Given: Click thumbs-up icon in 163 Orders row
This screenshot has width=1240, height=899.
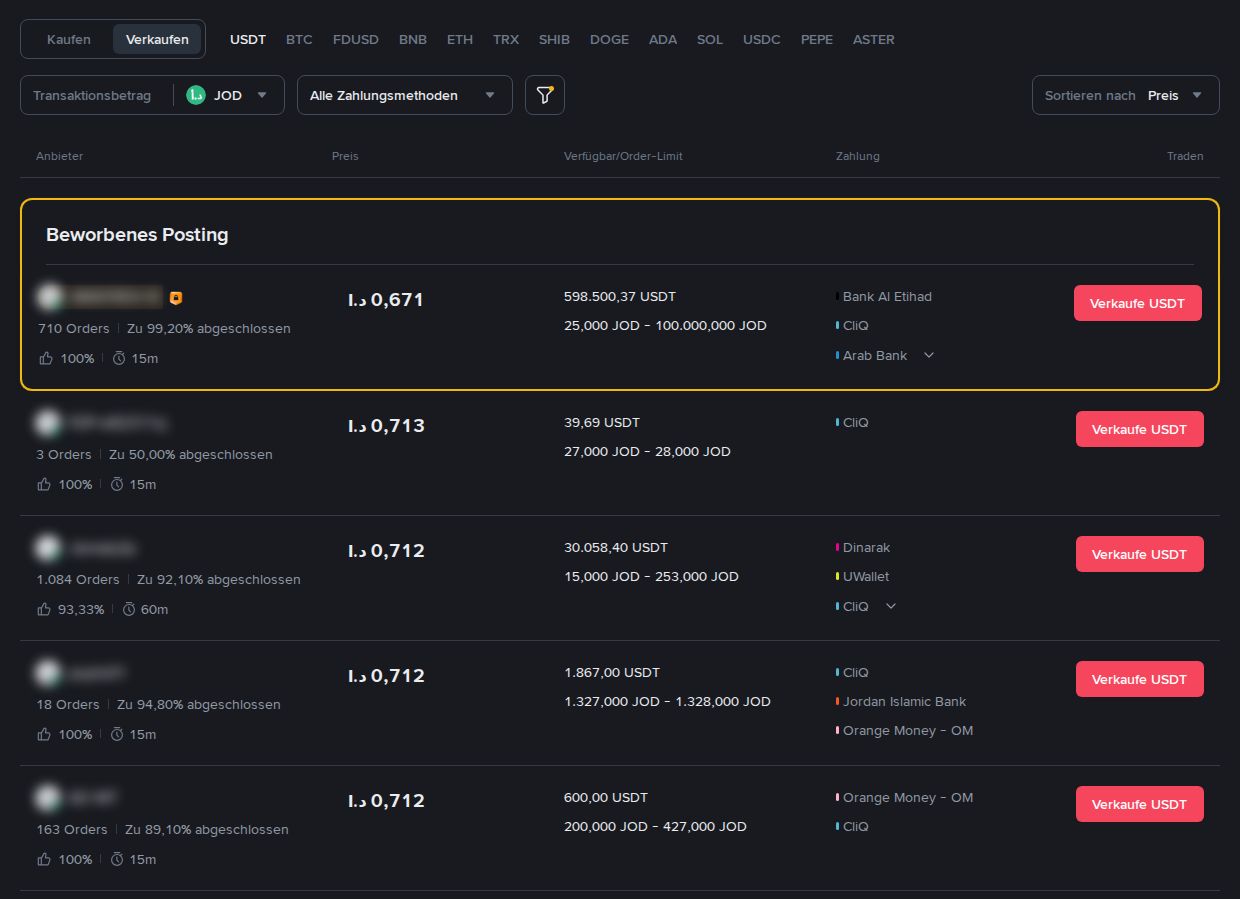Looking at the screenshot, I should tap(43, 859).
